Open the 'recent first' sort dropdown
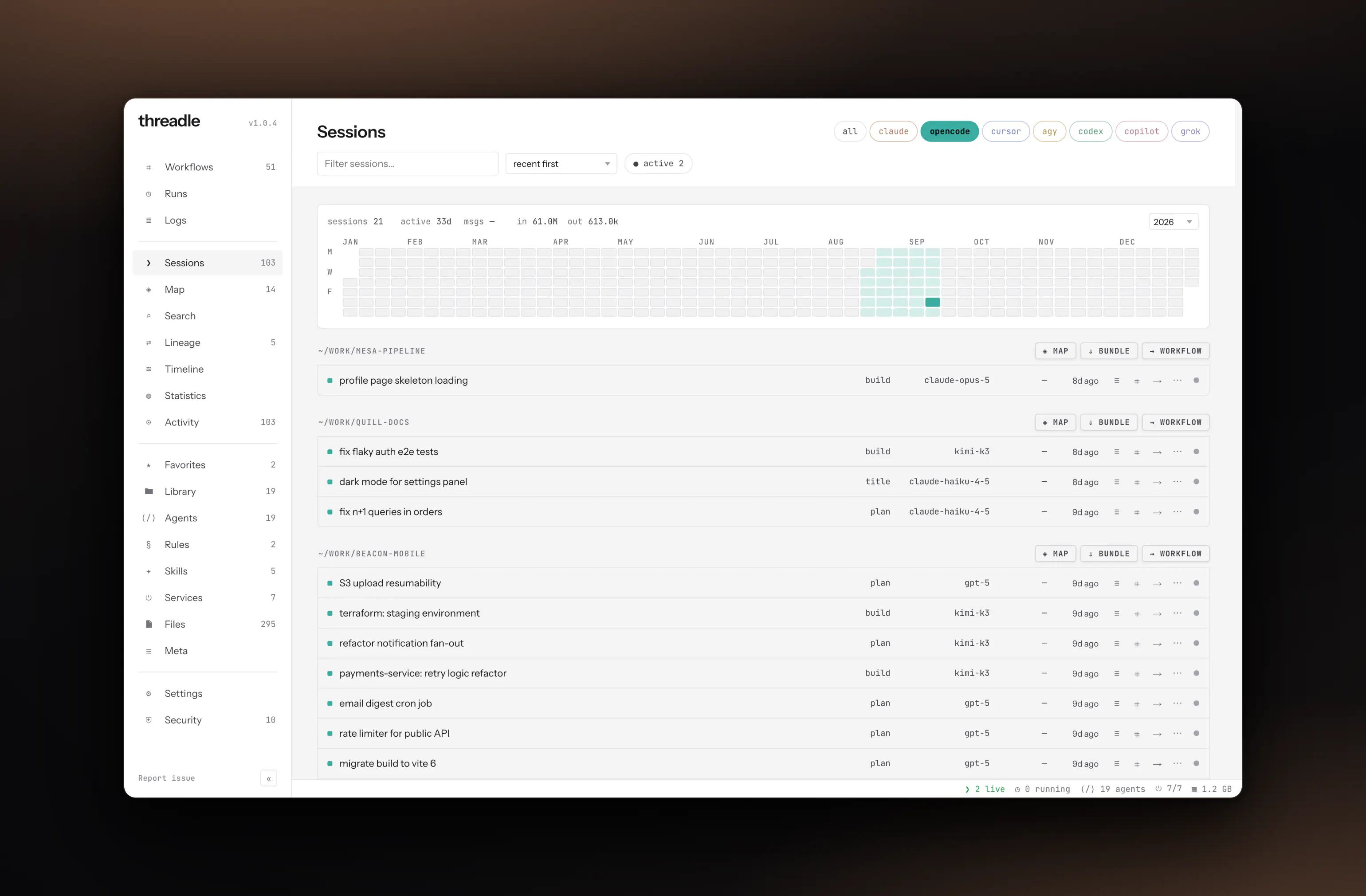 point(561,164)
